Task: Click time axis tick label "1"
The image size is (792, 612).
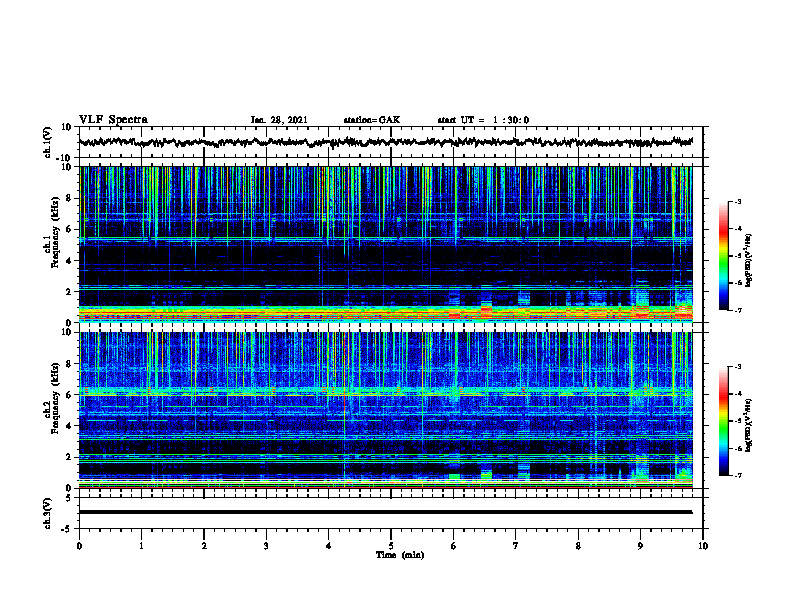Action: tap(141, 546)
